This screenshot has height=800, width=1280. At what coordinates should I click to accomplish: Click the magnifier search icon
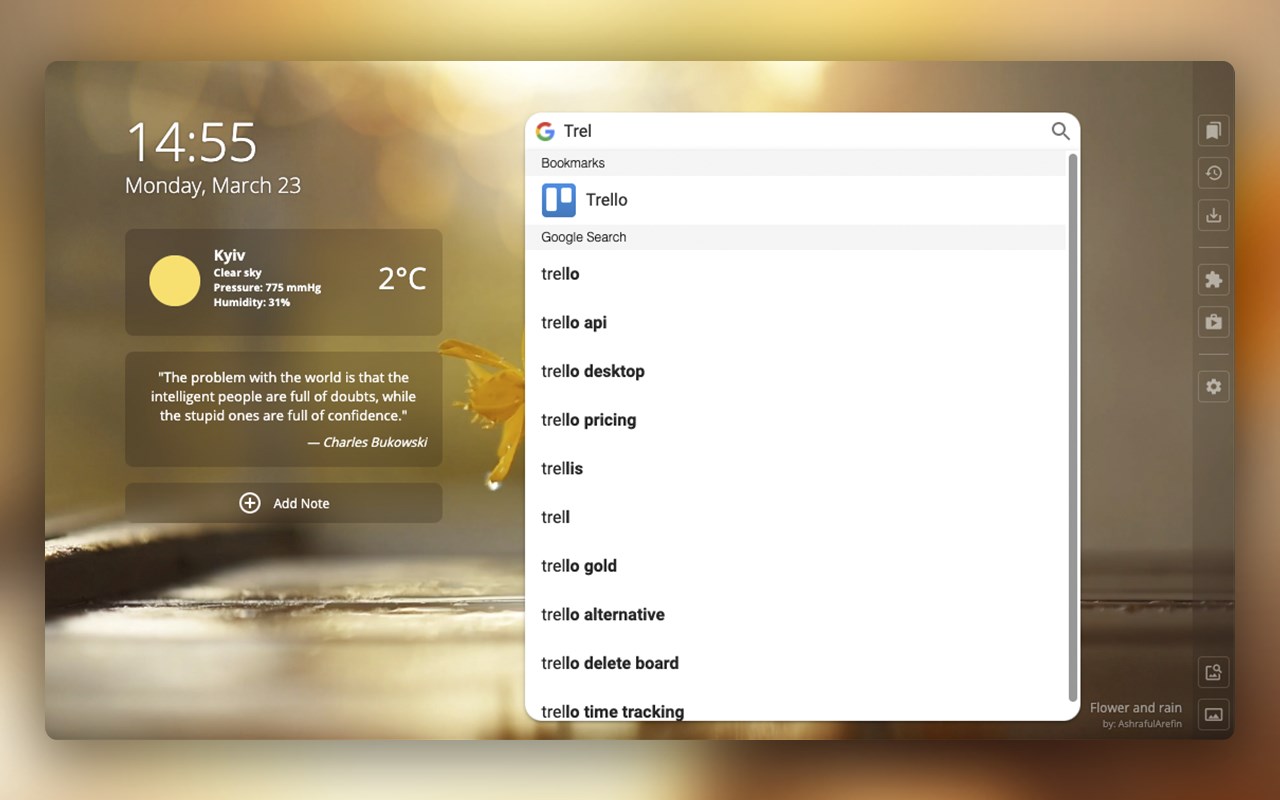coord(1060,131)
